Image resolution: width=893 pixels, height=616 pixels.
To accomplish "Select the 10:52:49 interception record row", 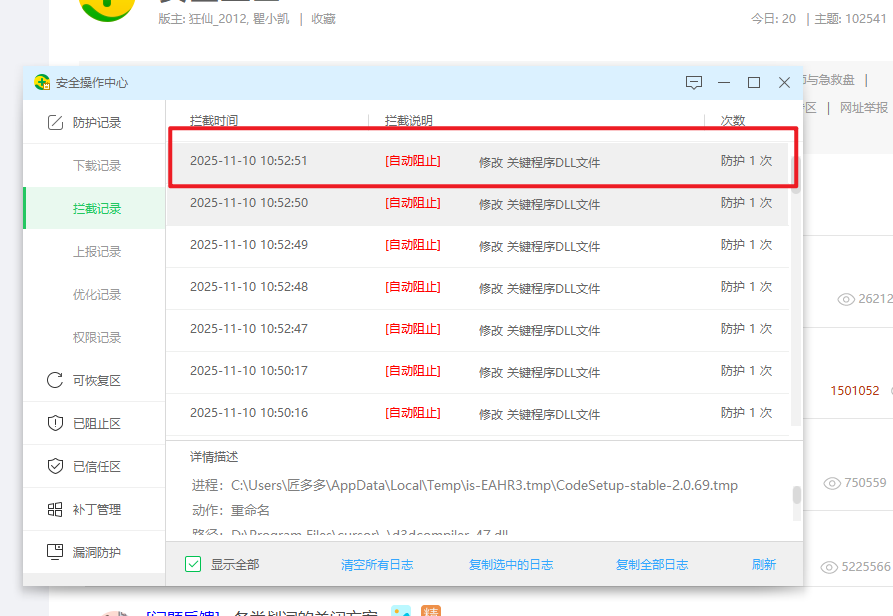I will (480, 246).
